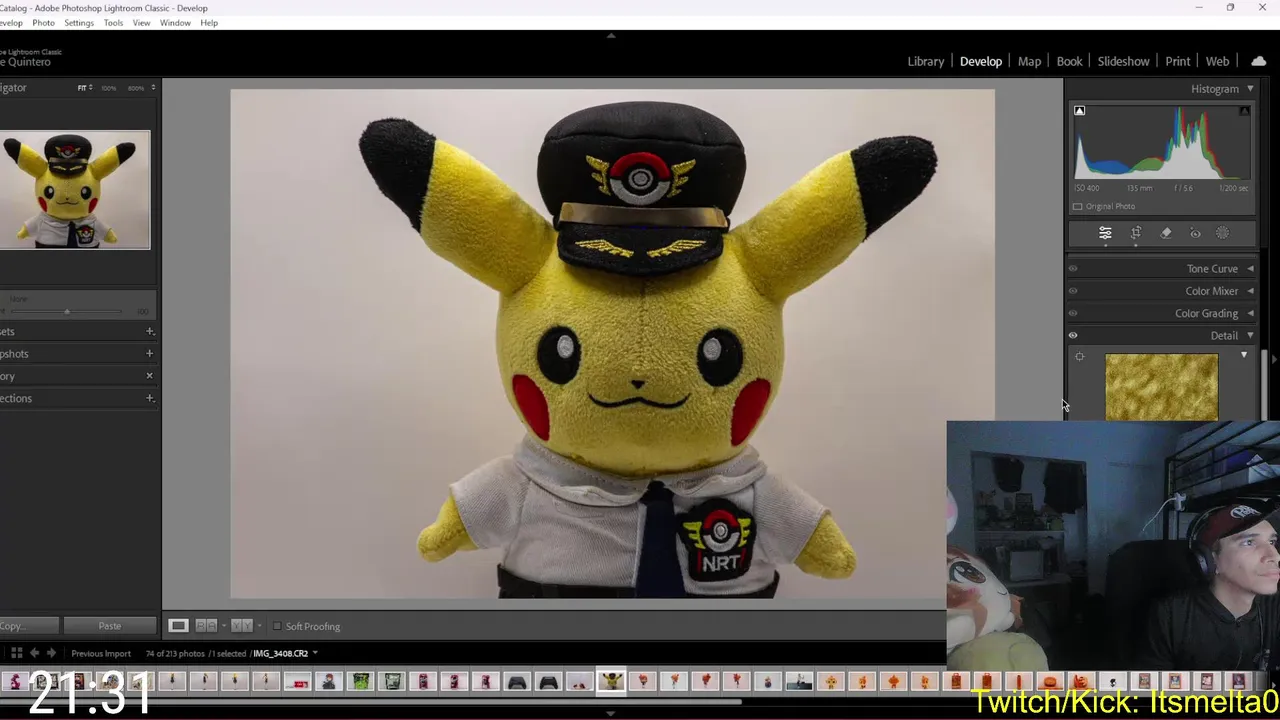
Task: Open the Help menu
Action: click(209, 22)
